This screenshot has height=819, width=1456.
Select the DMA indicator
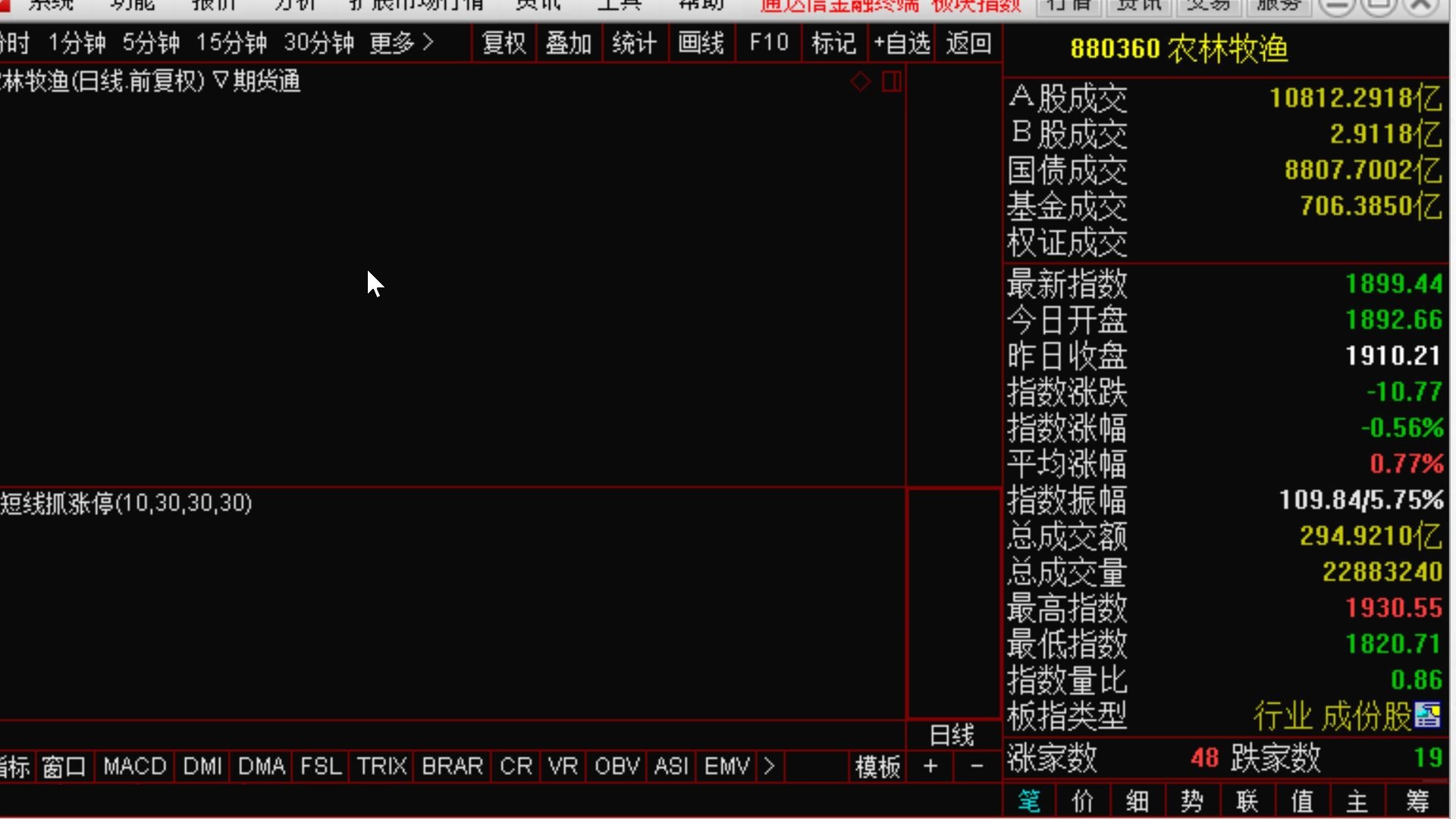click(x=262, y=767)
